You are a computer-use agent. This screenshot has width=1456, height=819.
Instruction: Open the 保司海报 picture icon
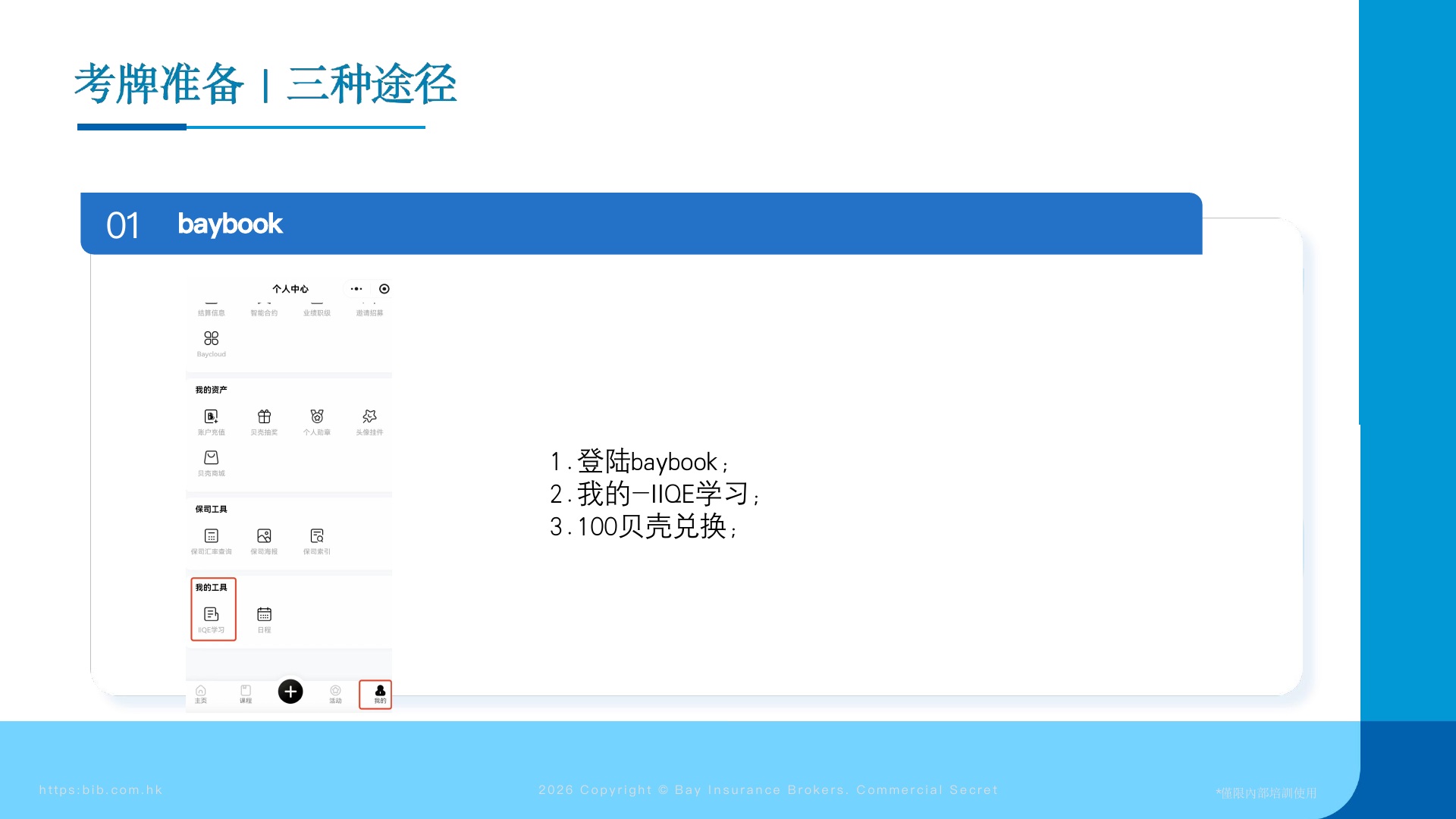pos(264,535)
